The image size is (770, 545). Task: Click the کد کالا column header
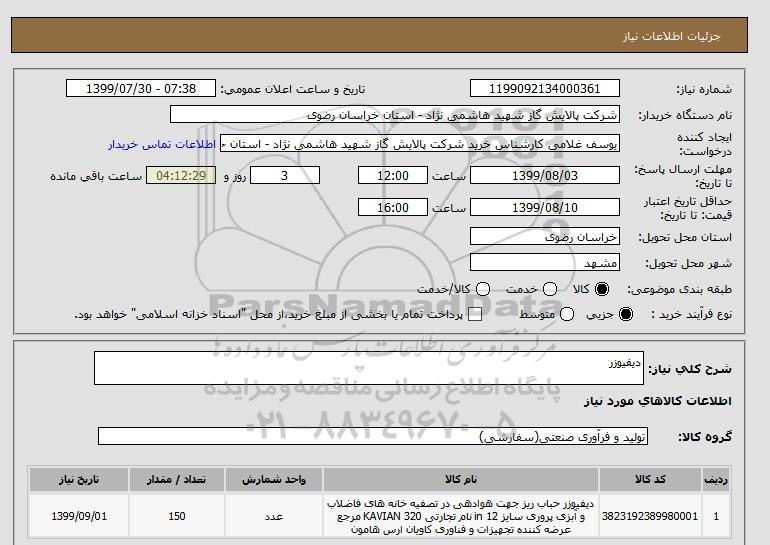coord(650,480)
